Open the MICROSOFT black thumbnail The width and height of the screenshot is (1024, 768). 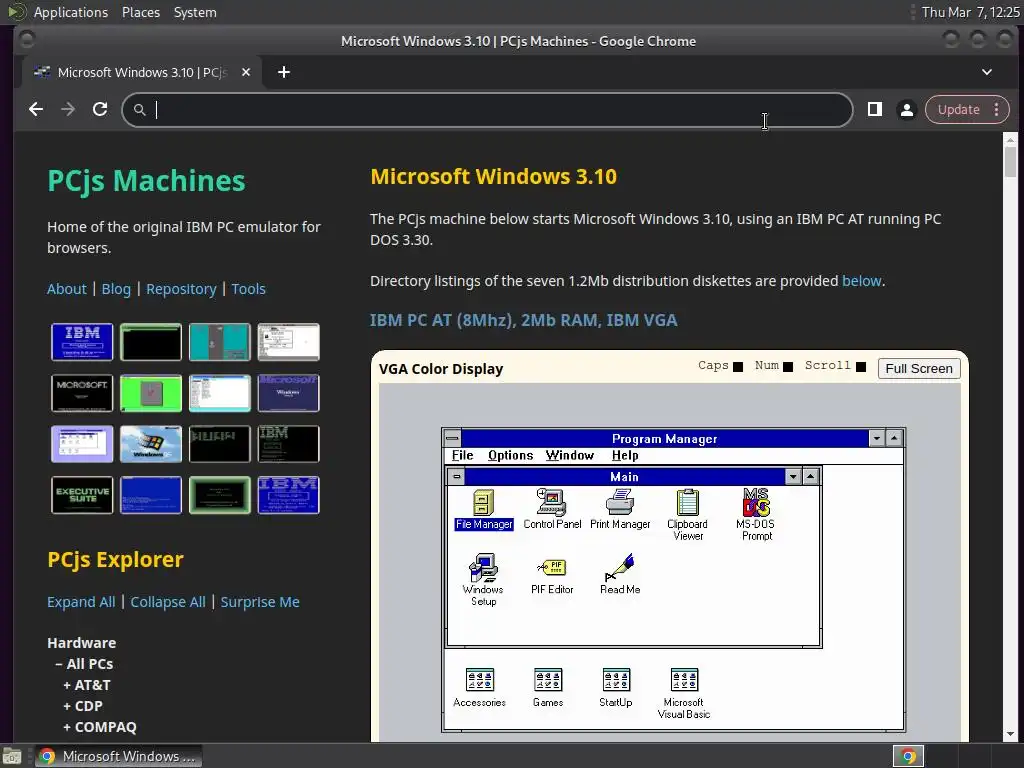82,393
